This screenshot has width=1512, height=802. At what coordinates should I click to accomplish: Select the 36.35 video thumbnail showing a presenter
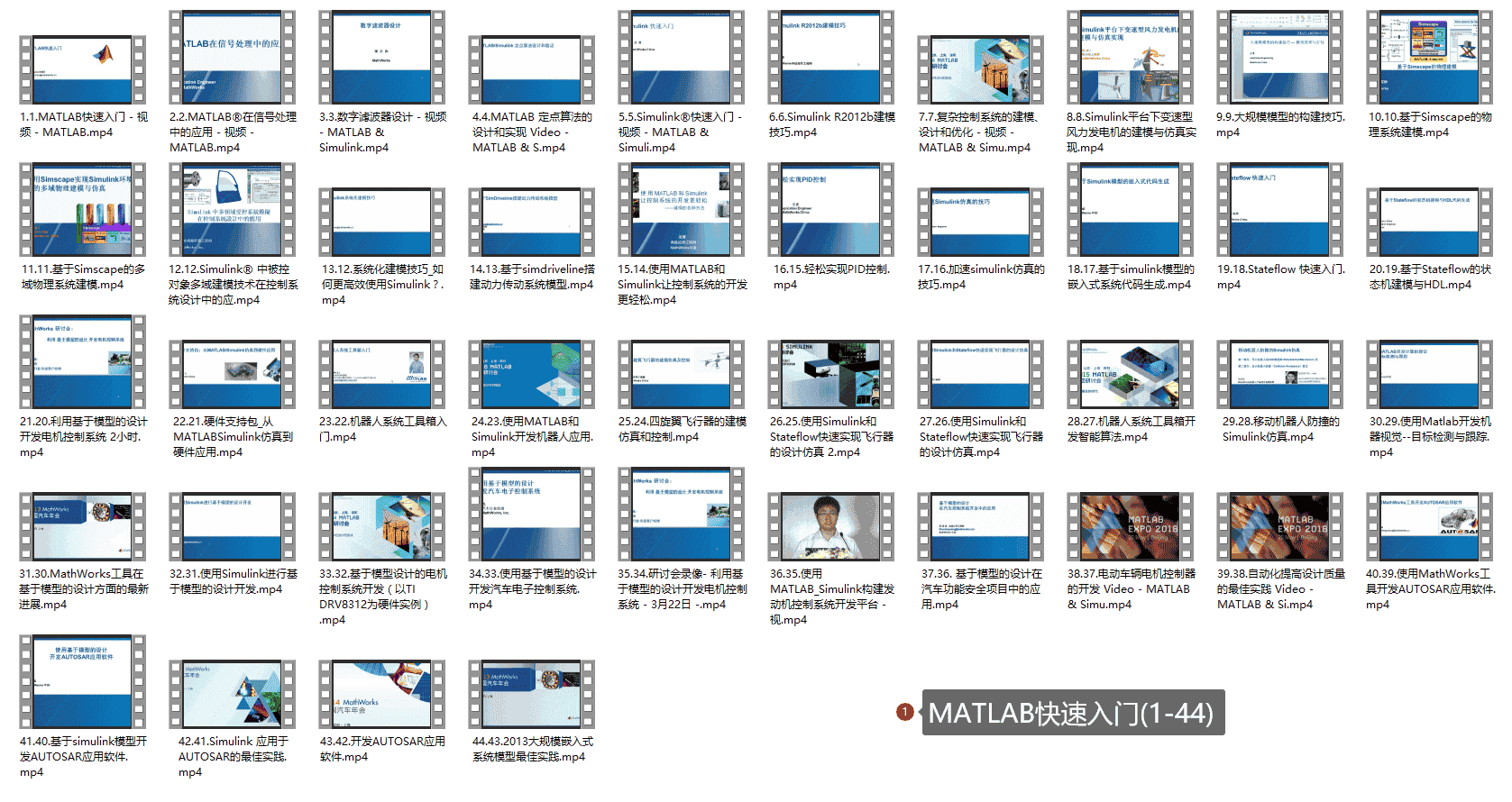point(830,526)
